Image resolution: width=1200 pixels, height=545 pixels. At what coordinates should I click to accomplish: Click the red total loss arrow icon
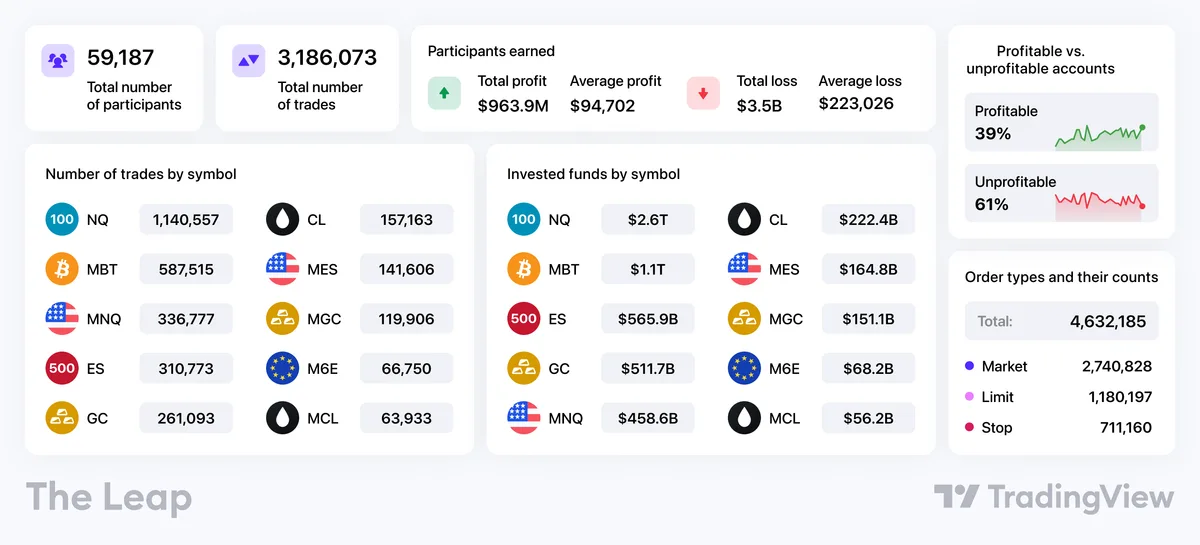coord(703,93)
